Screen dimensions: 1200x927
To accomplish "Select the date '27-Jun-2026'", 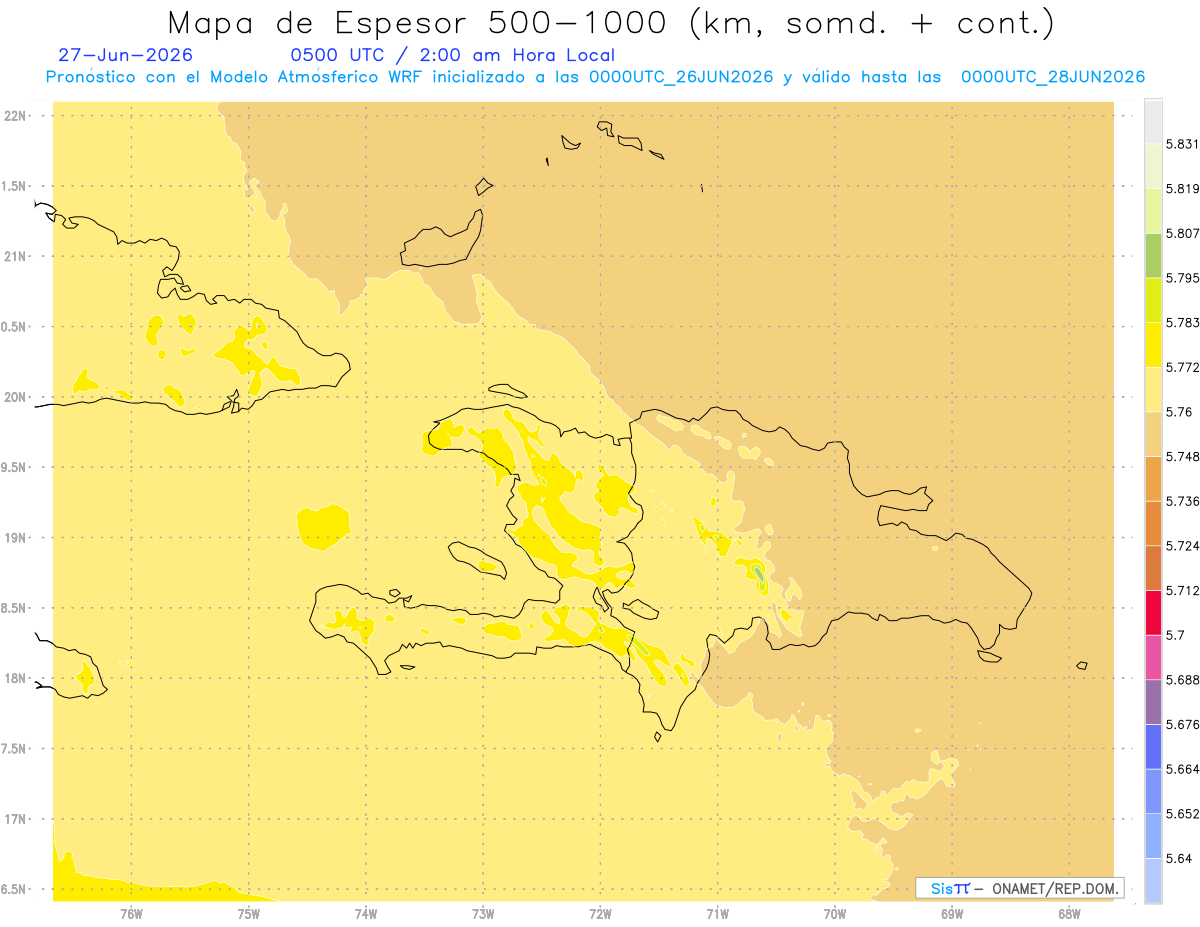I will pyautogui.click(x=126, y=55).
